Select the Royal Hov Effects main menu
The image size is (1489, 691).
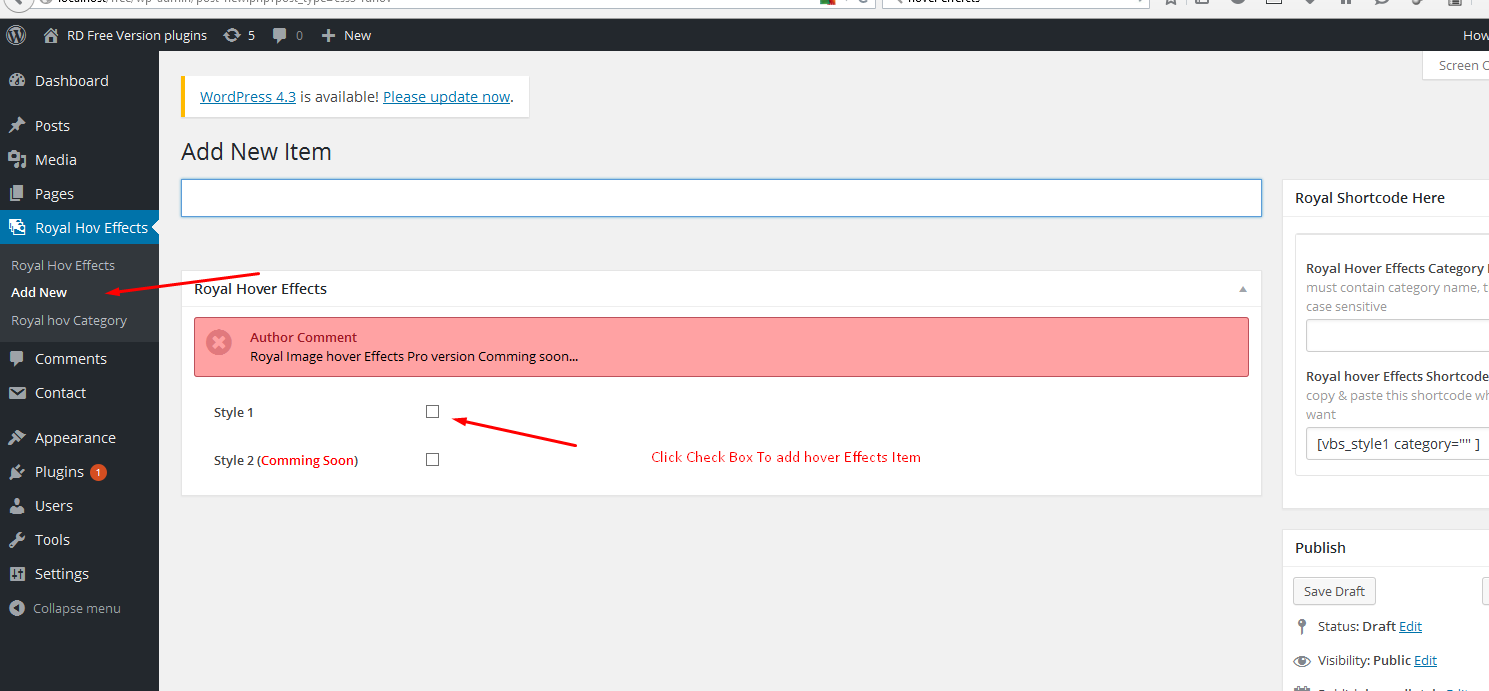click(x=79, y=228)
